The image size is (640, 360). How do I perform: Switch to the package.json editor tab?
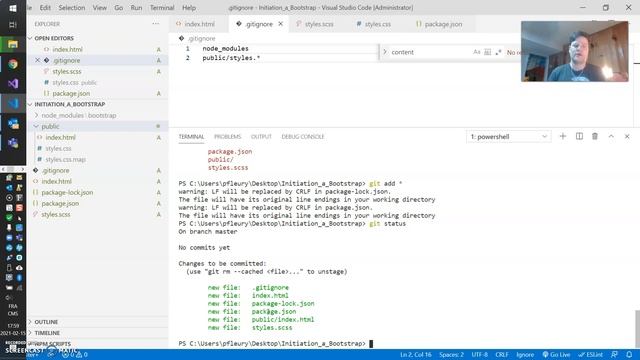pos(443,24)
